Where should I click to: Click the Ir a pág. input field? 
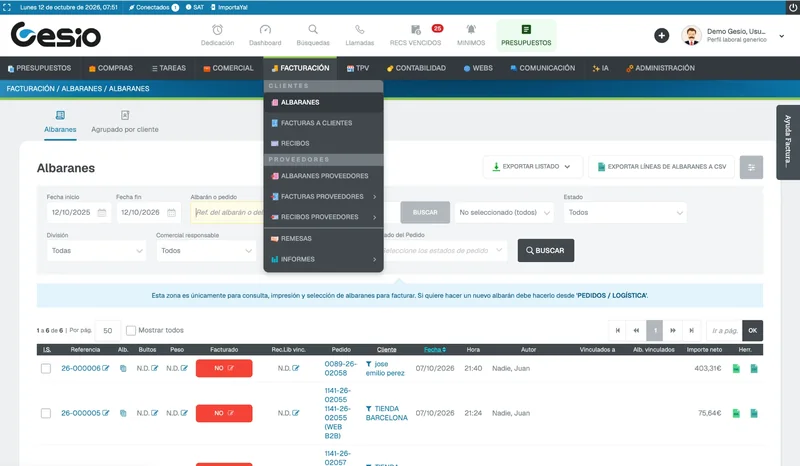tap(724, 330)
